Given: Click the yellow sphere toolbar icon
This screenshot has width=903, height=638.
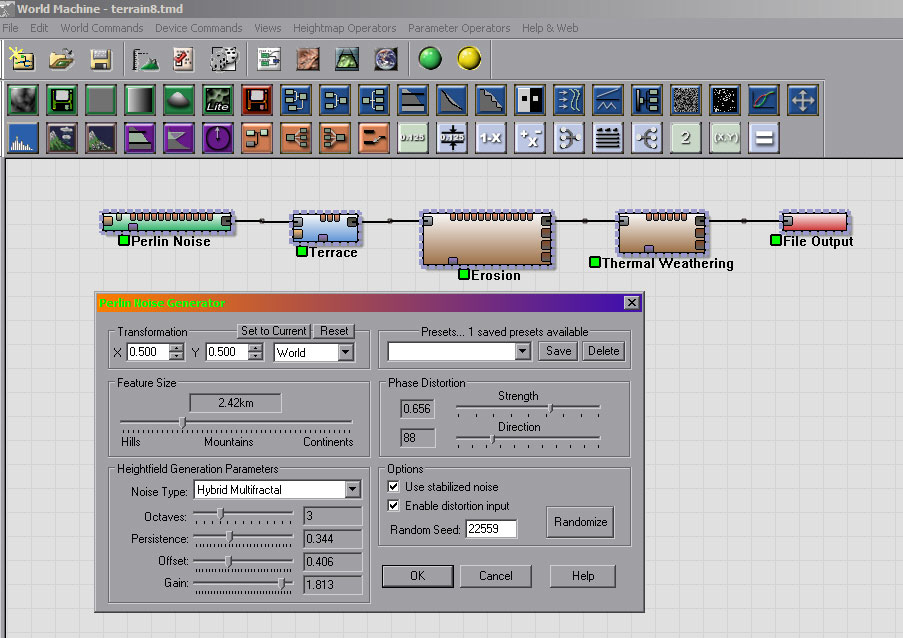Looking at the screenshot, I should (x=469, y=59).
